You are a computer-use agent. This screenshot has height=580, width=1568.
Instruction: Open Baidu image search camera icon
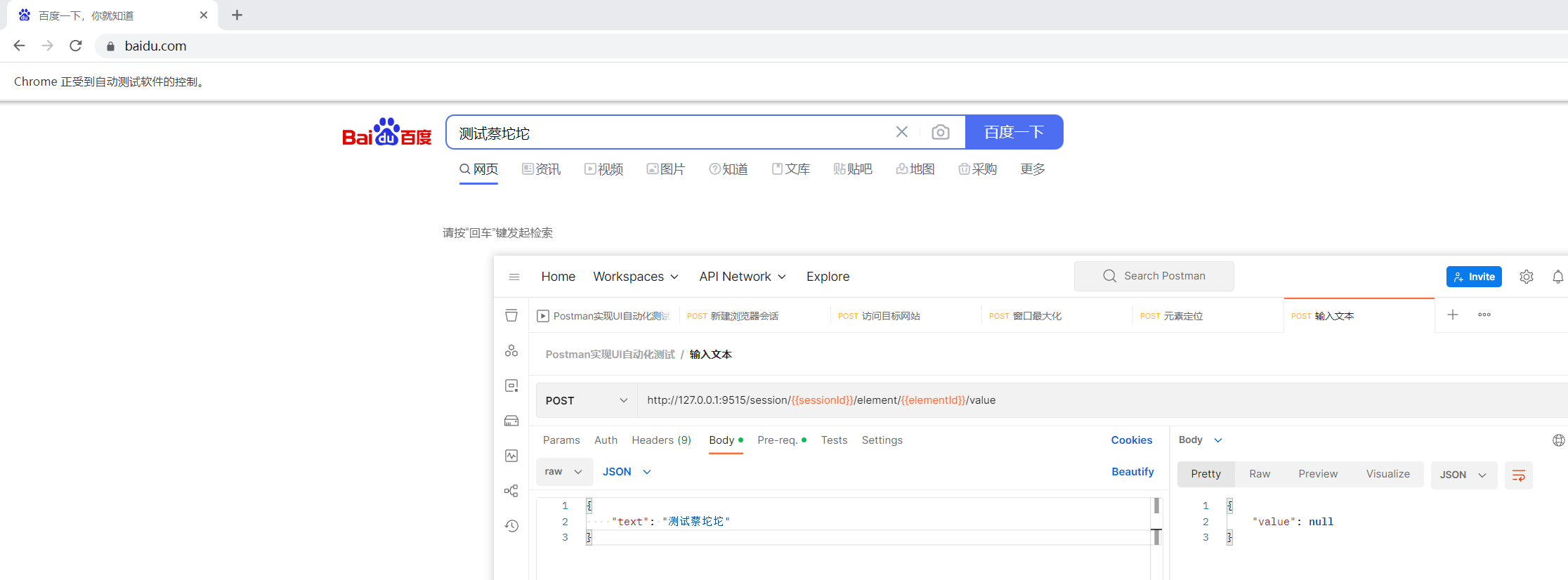tap(940, 132)
